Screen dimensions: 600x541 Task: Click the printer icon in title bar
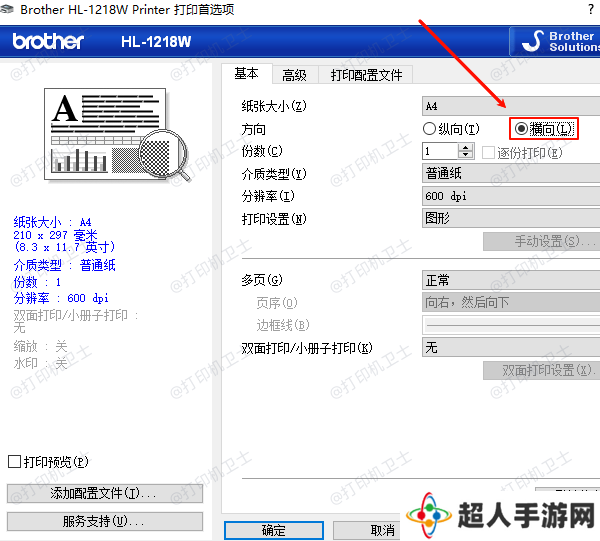7,9
